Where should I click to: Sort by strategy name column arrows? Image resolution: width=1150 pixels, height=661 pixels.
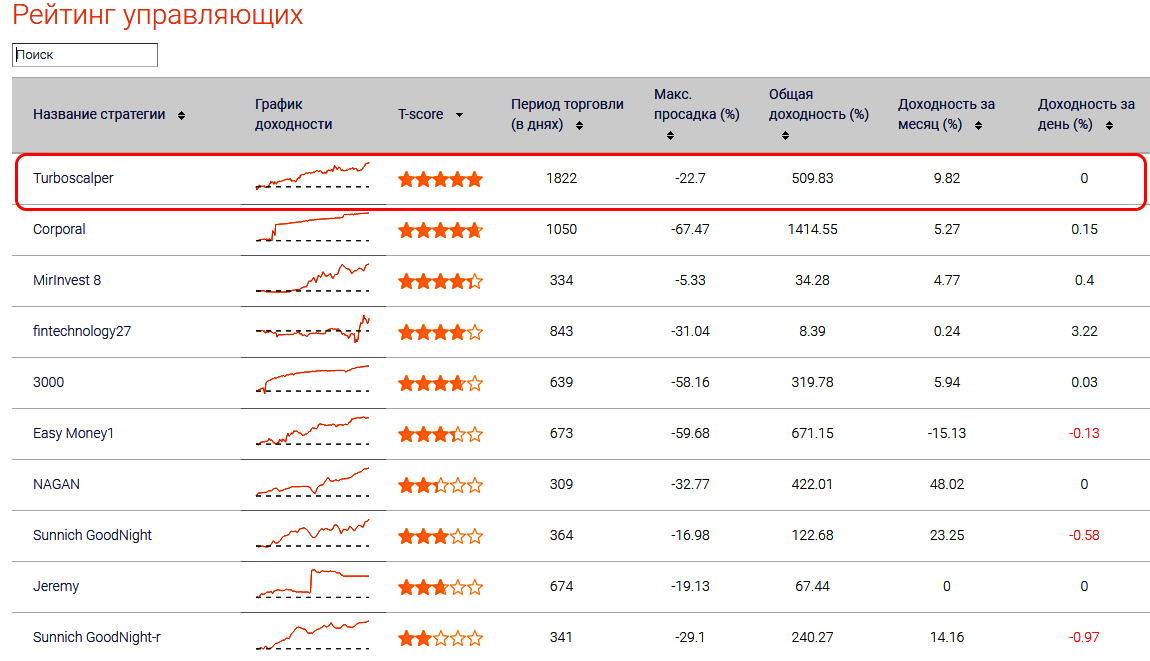[x=181, y=115]
